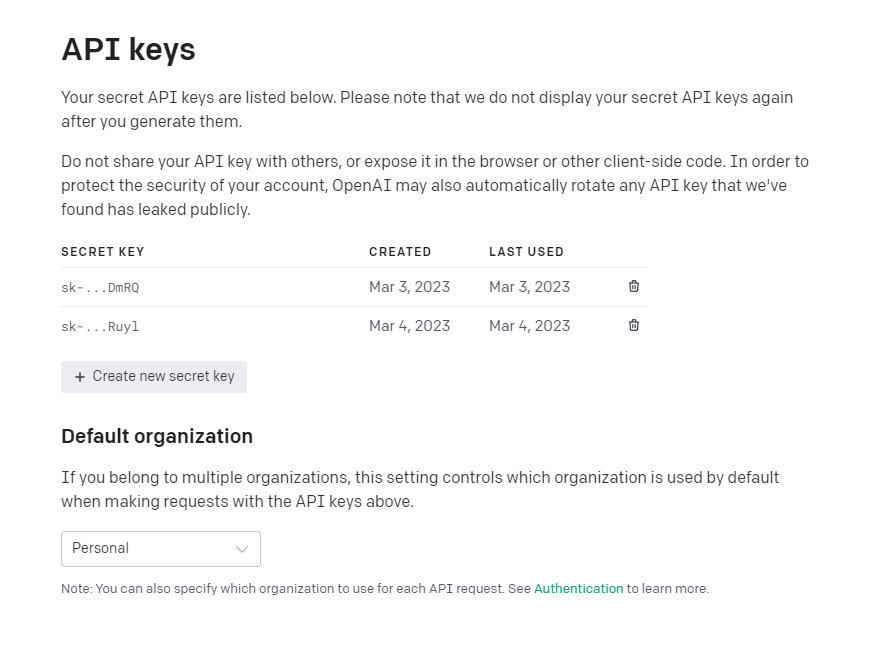Open the Authentication documentation link
The image size is (894, 662).
click(578, 589)
